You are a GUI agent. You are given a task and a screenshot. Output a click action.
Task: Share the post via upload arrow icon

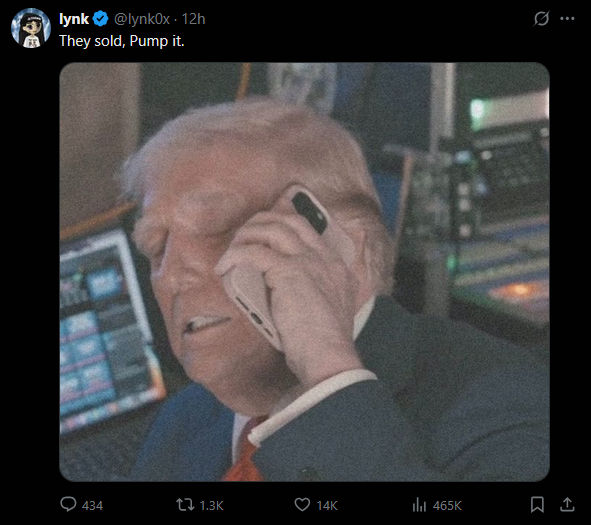(567, 504)
